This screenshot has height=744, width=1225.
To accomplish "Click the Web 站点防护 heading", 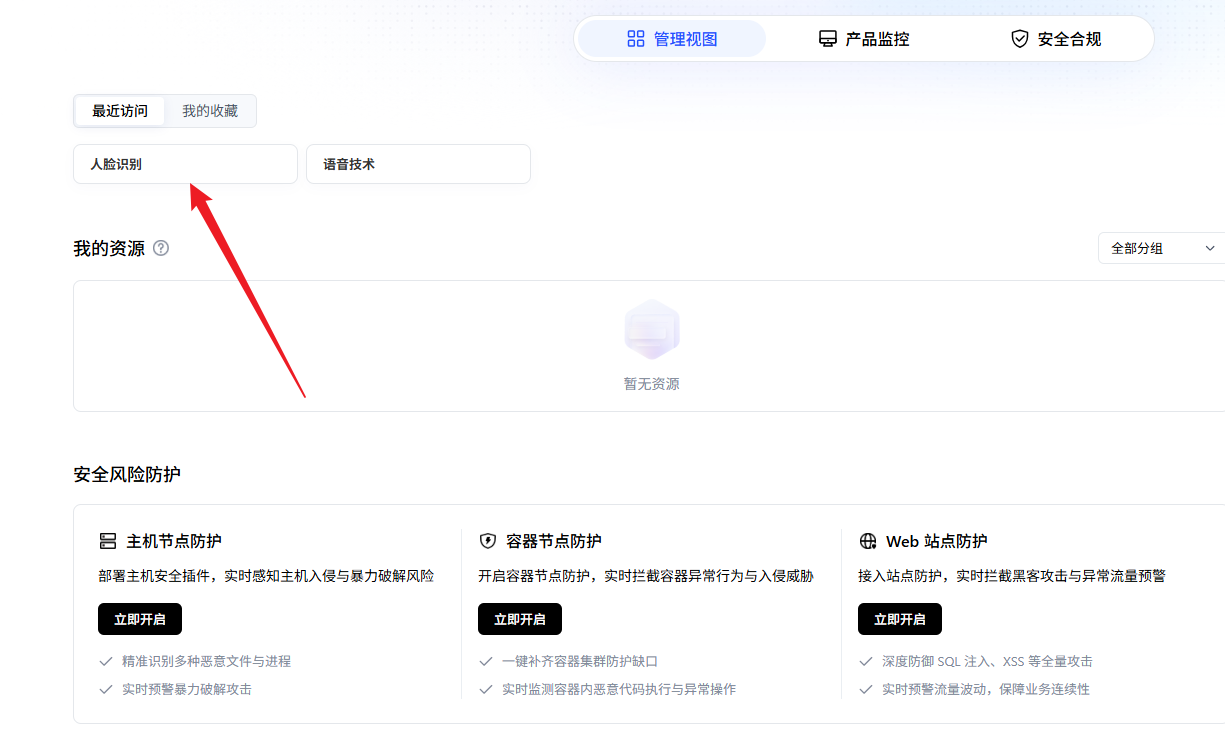I will pyautogui.click(x=937, y=541).
